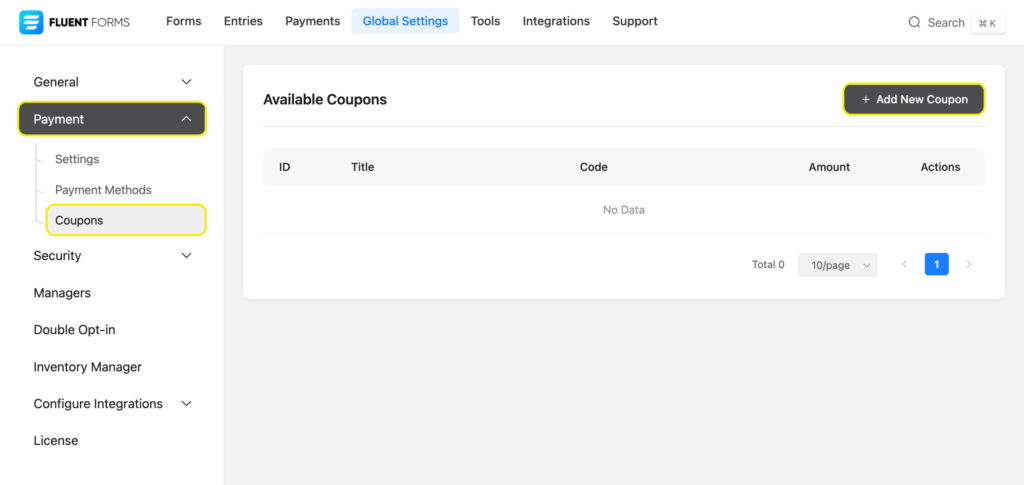This screenshot has width=1024, height=485.
Task: Open payment Settings submenu item
Action: point(77,159)
